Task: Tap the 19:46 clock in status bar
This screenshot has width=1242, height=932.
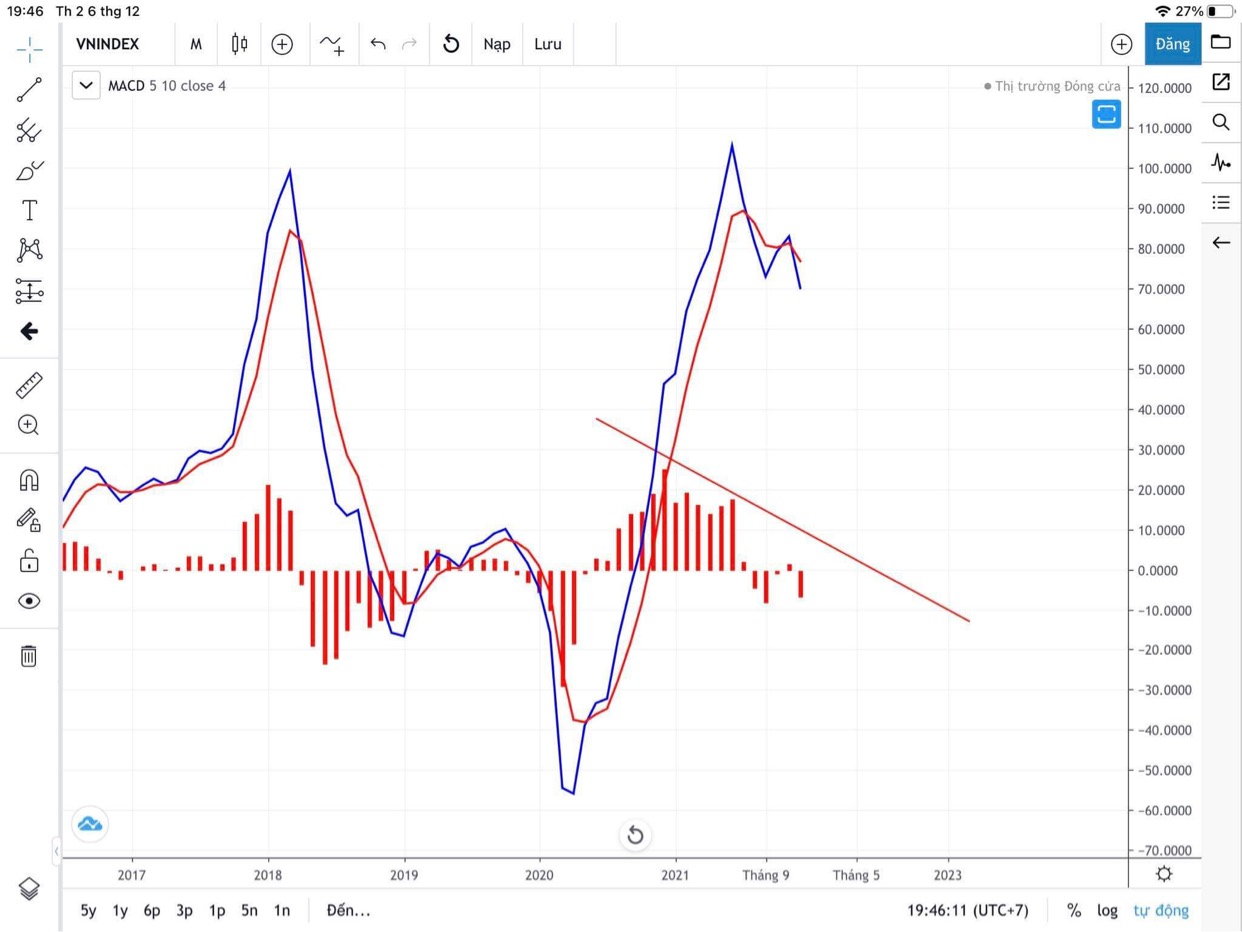Action: coord(25,11)
